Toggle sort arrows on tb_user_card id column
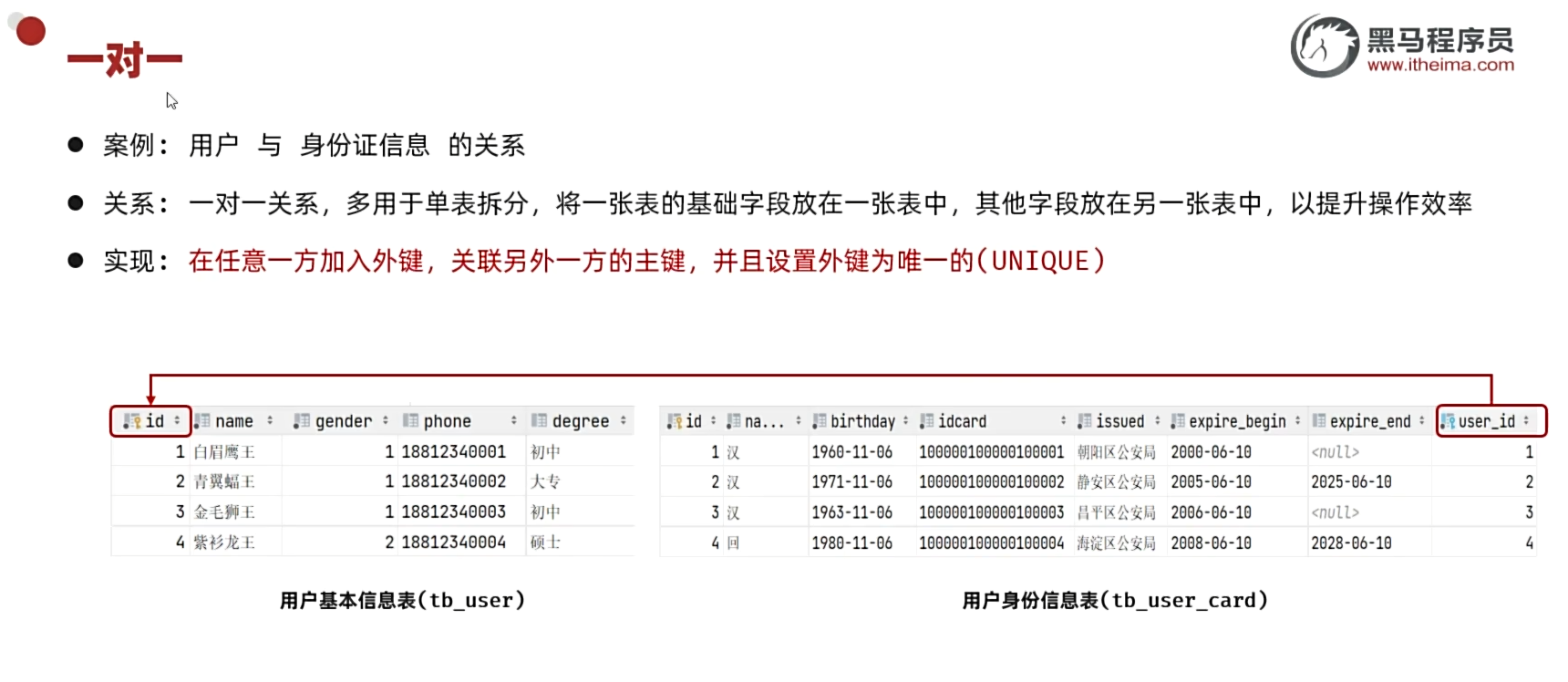The height and width of the screenshot is (682, 1568). click(714, 421)
